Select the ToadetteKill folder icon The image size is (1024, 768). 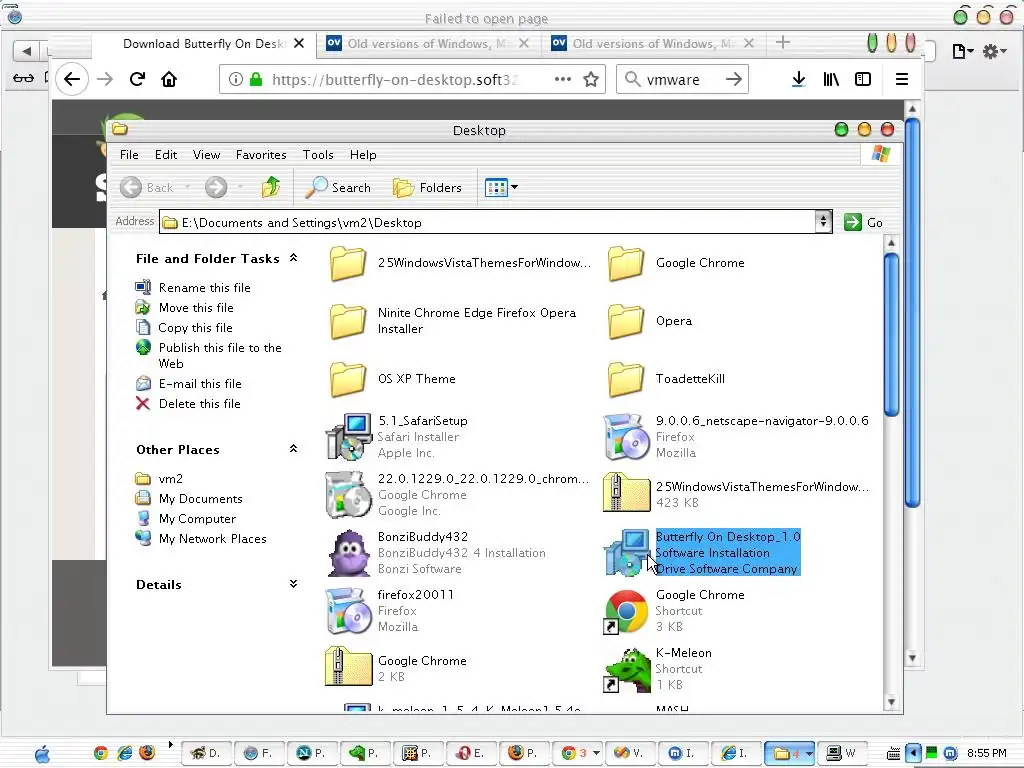click(626, 379)
